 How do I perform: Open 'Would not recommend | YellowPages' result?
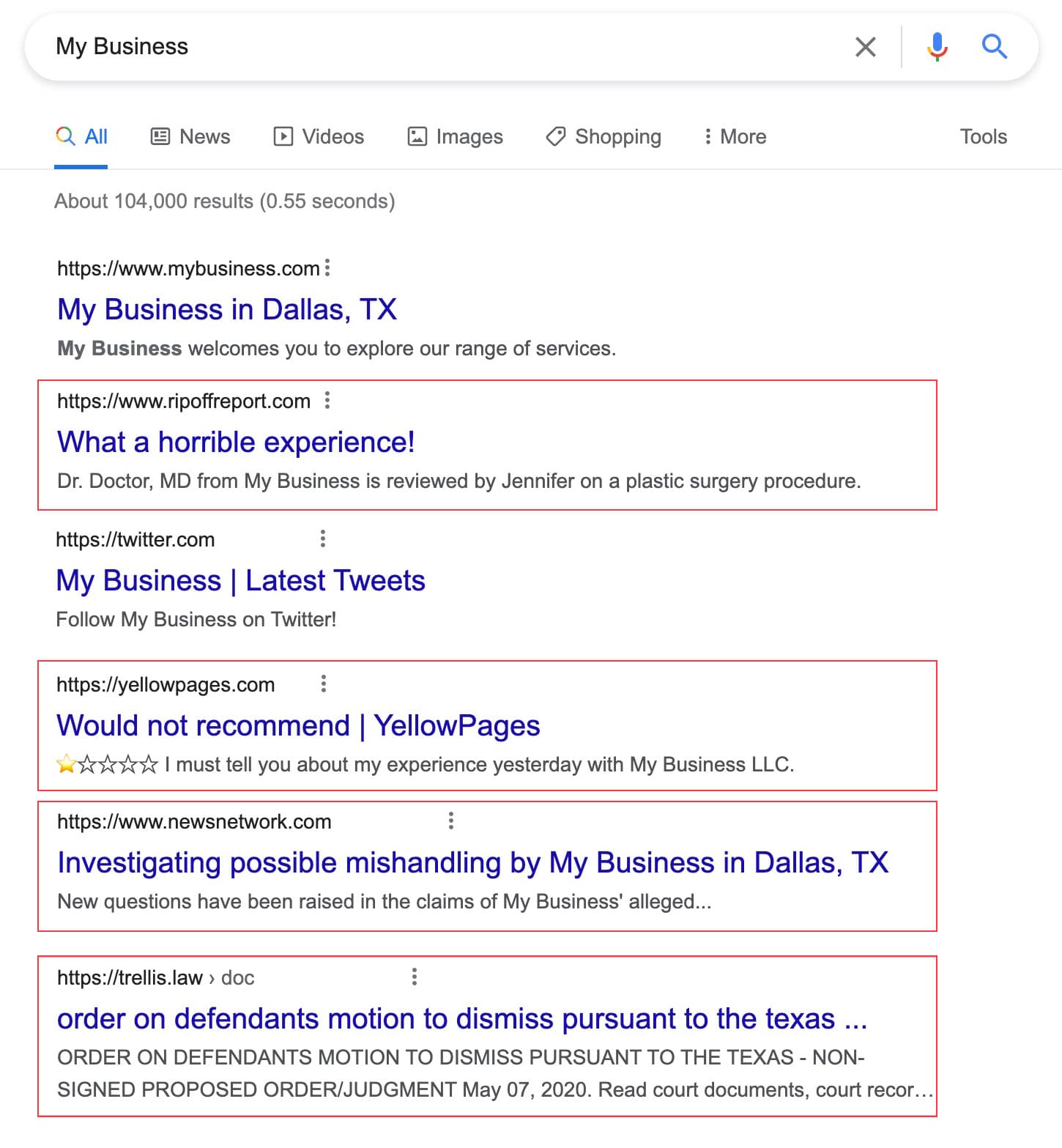pos(298,726)
